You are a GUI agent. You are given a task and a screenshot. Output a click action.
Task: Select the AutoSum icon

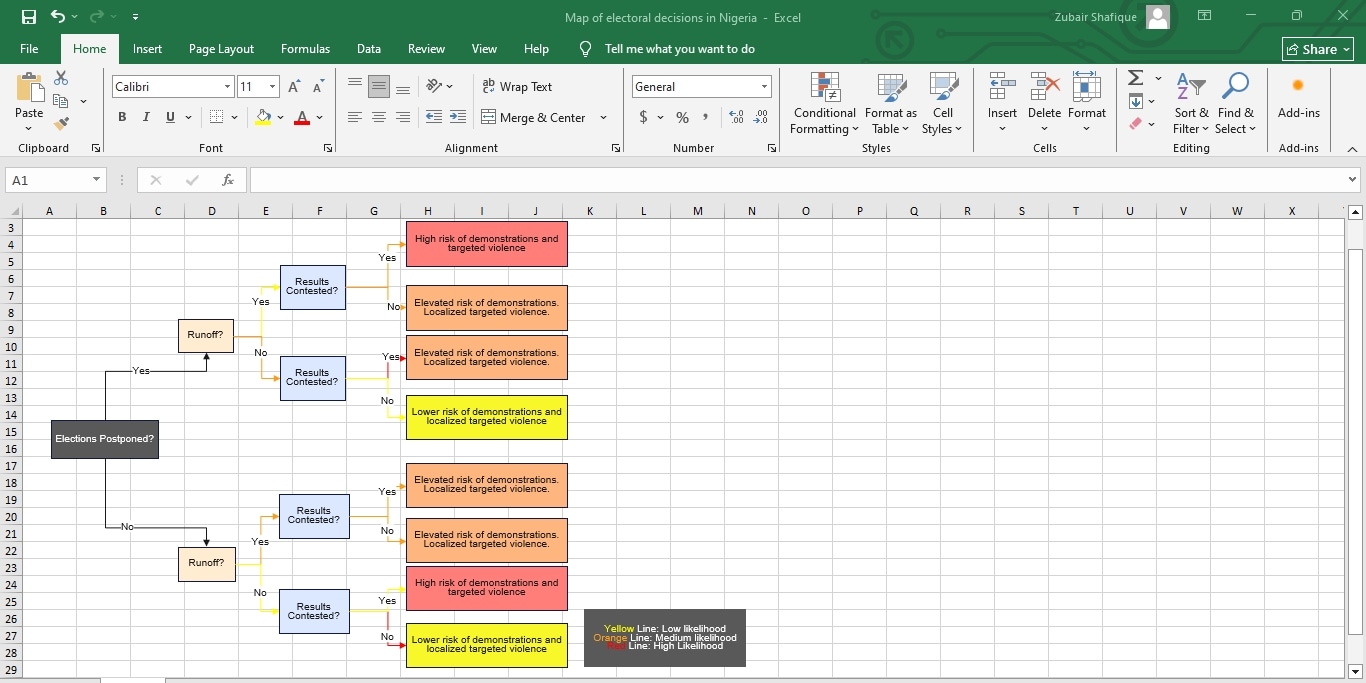pyautogui.click(x=1134, y=77)
